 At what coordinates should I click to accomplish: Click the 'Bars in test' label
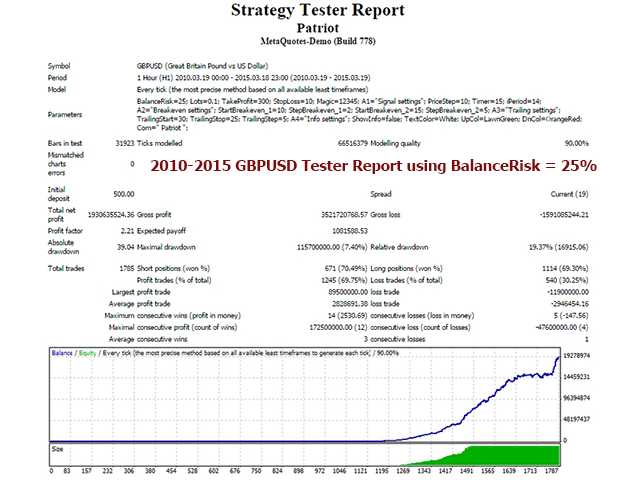pyautogui.click(x=64, y=143)
